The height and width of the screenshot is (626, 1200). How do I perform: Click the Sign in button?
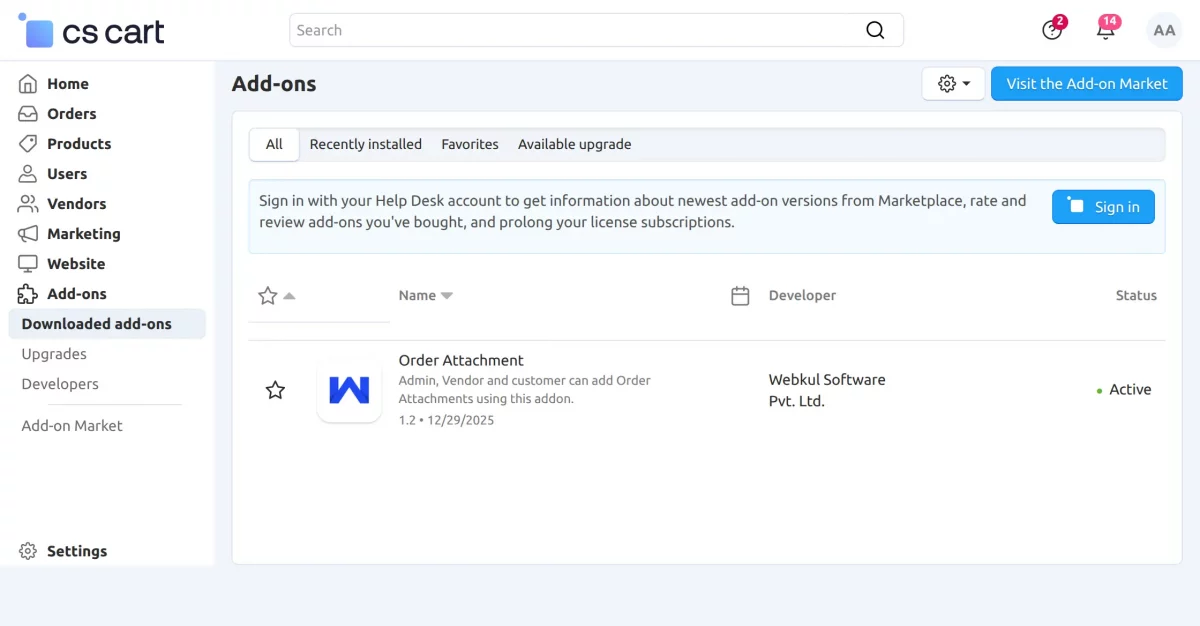point(1103,207)
